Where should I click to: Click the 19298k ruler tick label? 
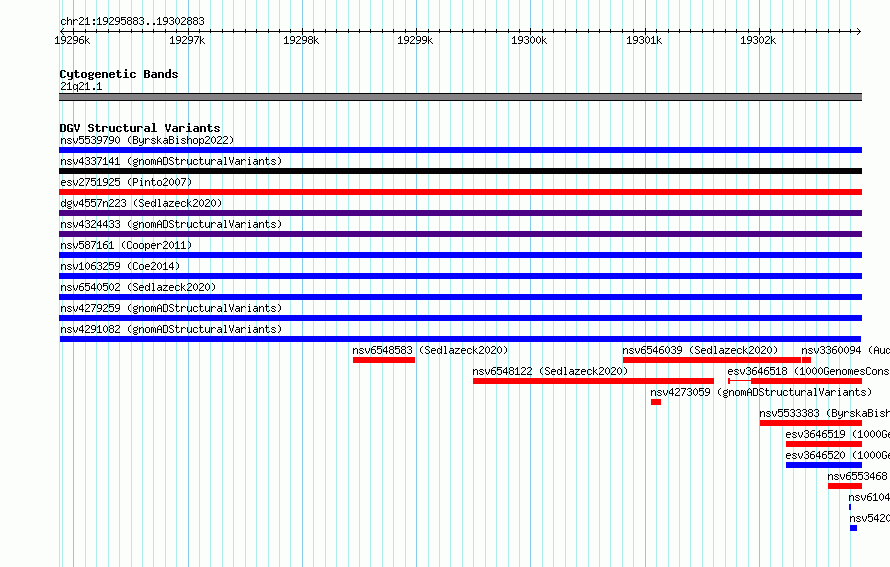click(301, 40)
